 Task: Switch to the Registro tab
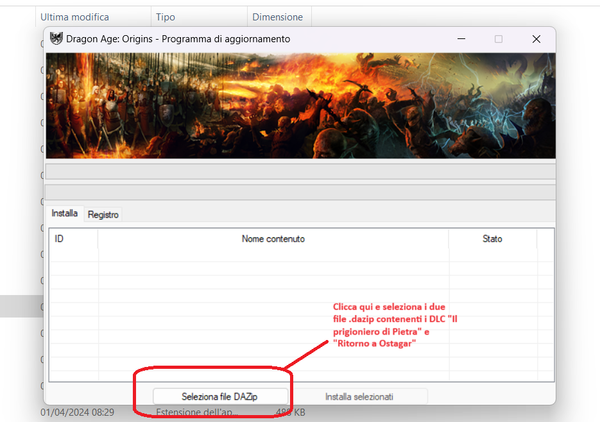tap(103, 215)
